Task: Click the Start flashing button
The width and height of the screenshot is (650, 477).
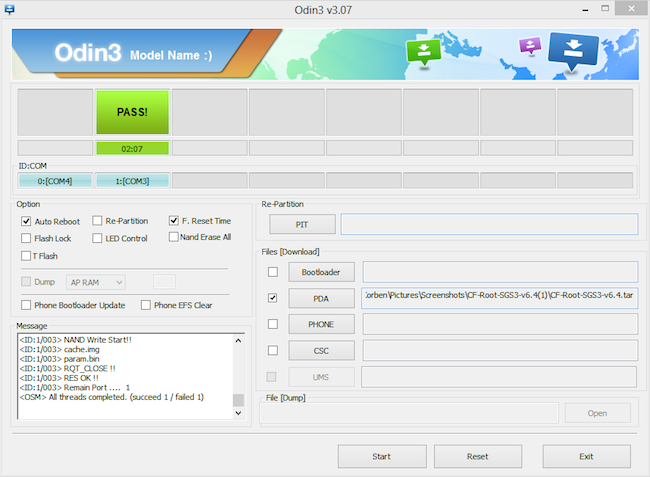Action: pyautogui.click(x=382, y=456)
